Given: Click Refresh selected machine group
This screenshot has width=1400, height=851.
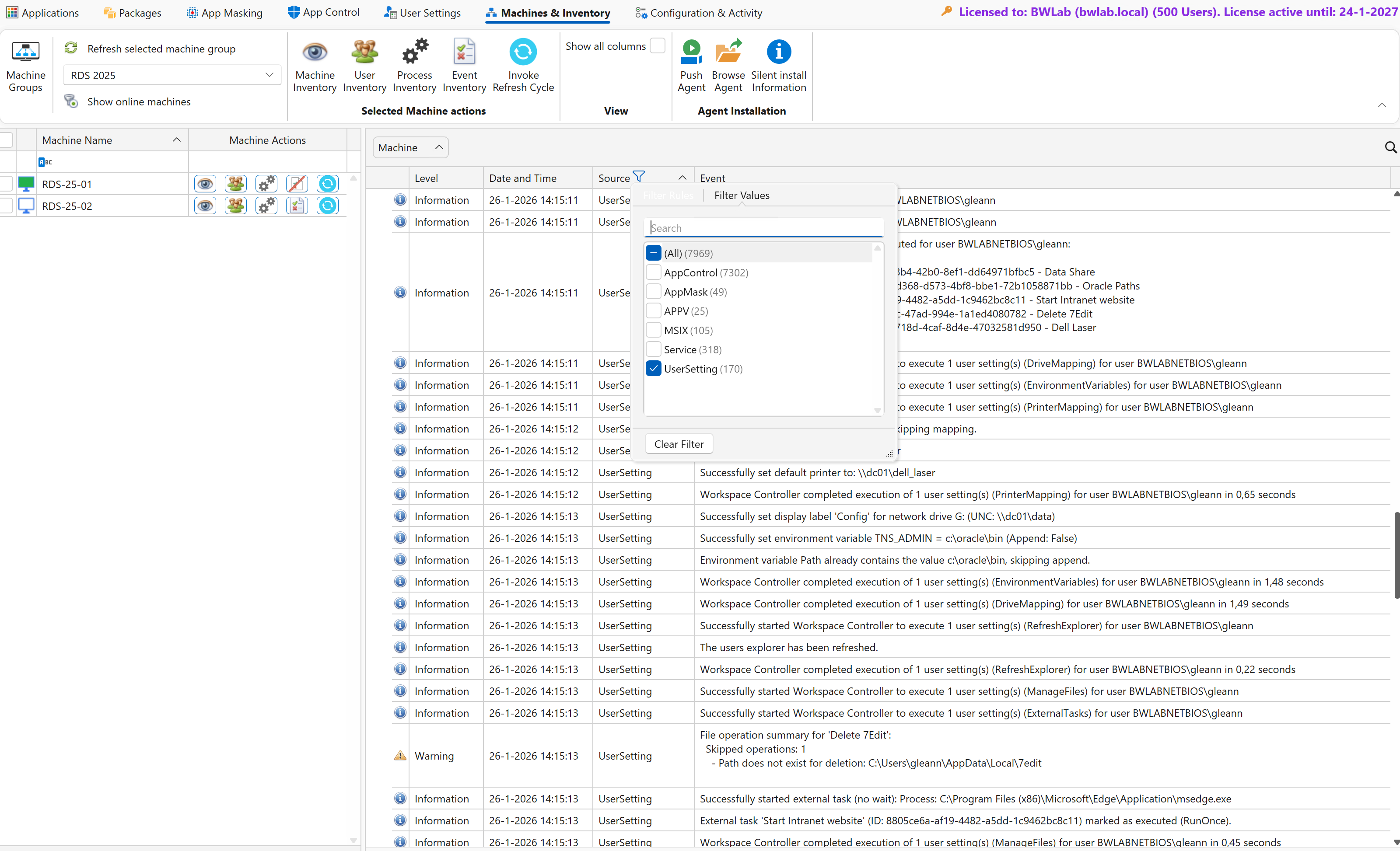Looking at the screenshot, I should [x=161, y=48].
